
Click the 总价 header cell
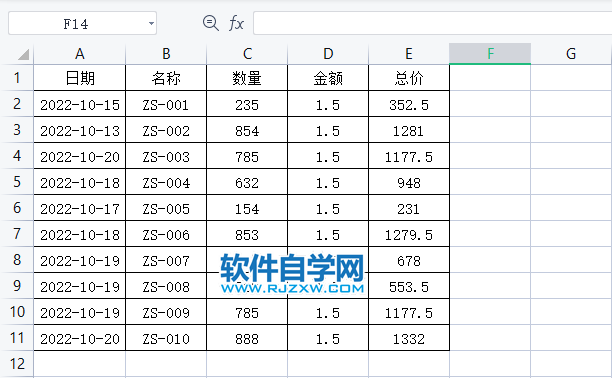click(409, 78)
